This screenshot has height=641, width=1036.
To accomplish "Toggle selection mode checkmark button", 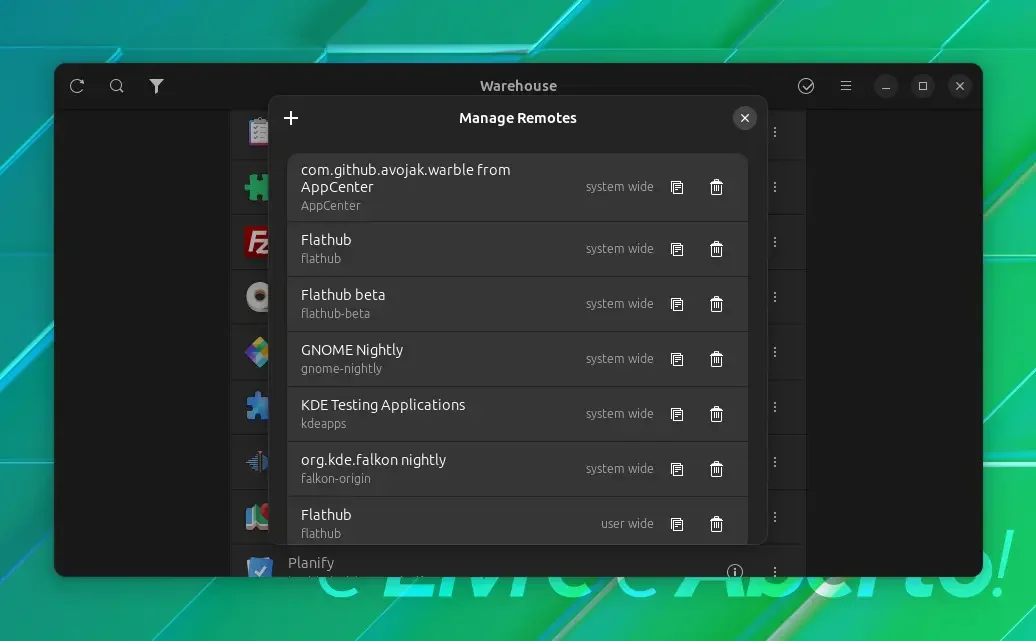I will (806, 86).
